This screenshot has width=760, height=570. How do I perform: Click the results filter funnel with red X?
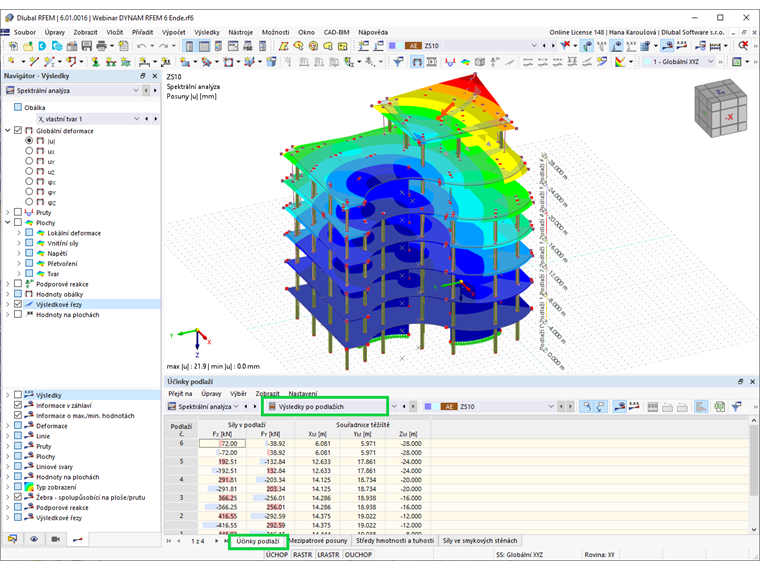pos(565,46)
